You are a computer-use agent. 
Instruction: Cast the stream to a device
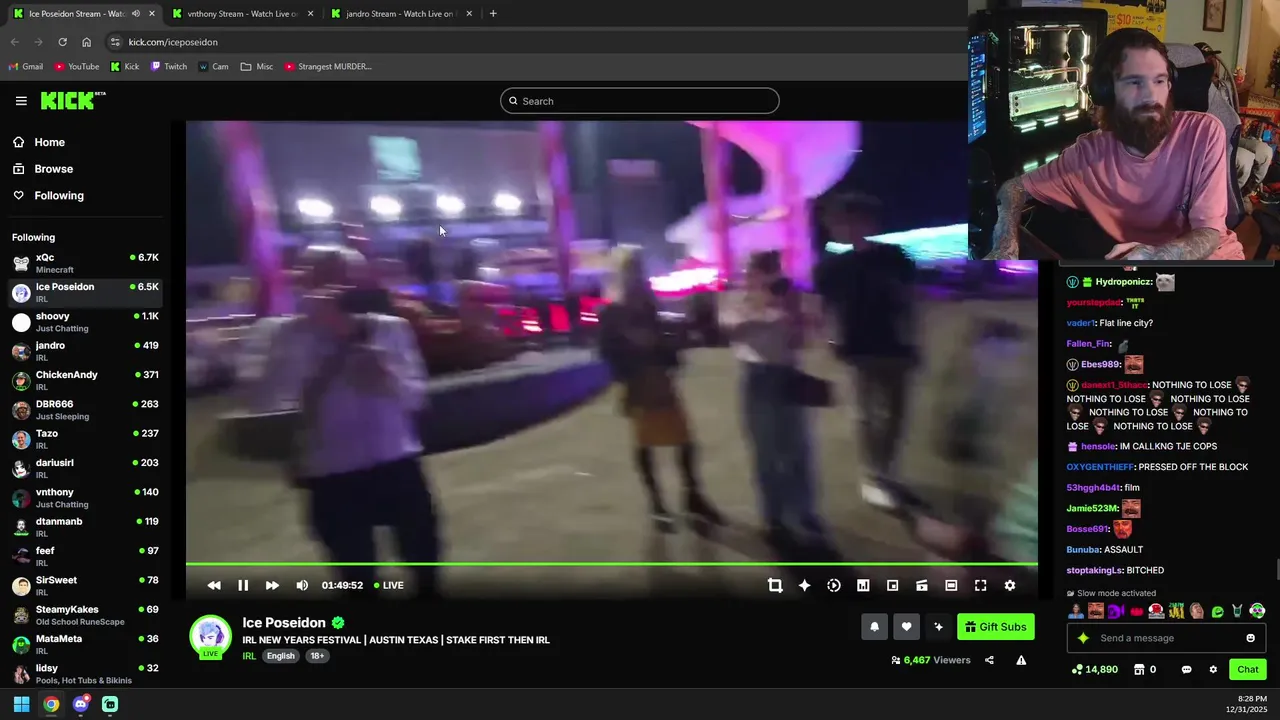point(922,585)
